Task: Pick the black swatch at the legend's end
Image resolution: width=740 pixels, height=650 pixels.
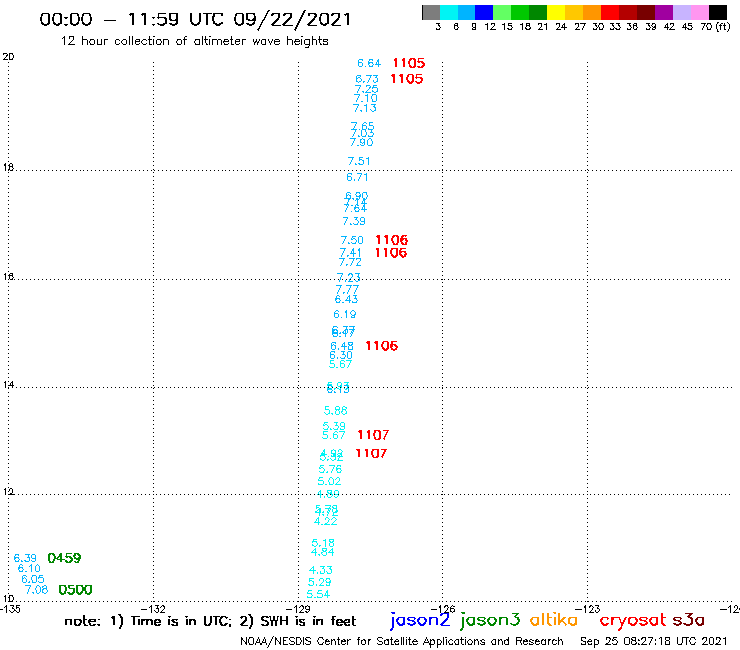Action: tap(718, 12)
